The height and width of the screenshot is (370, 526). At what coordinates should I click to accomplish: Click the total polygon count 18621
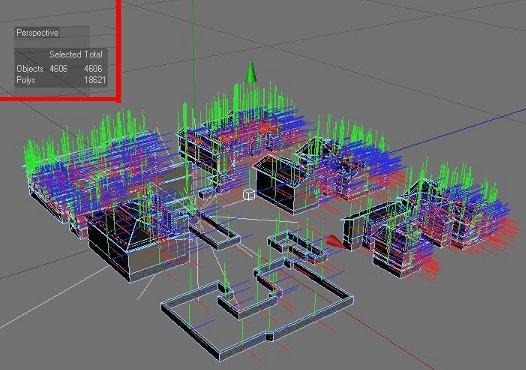[95, 80]
